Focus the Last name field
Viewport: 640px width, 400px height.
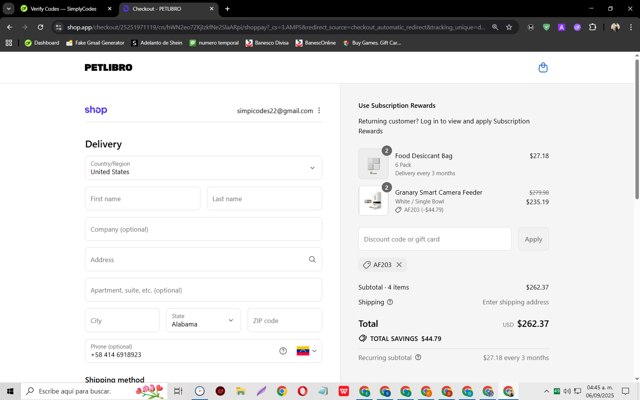pos(264,199)
